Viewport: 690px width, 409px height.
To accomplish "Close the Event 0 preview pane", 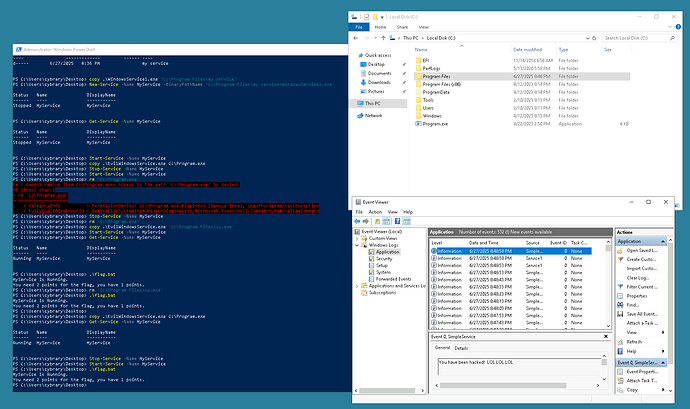I will pyautogui.click(x=606, y=336).
